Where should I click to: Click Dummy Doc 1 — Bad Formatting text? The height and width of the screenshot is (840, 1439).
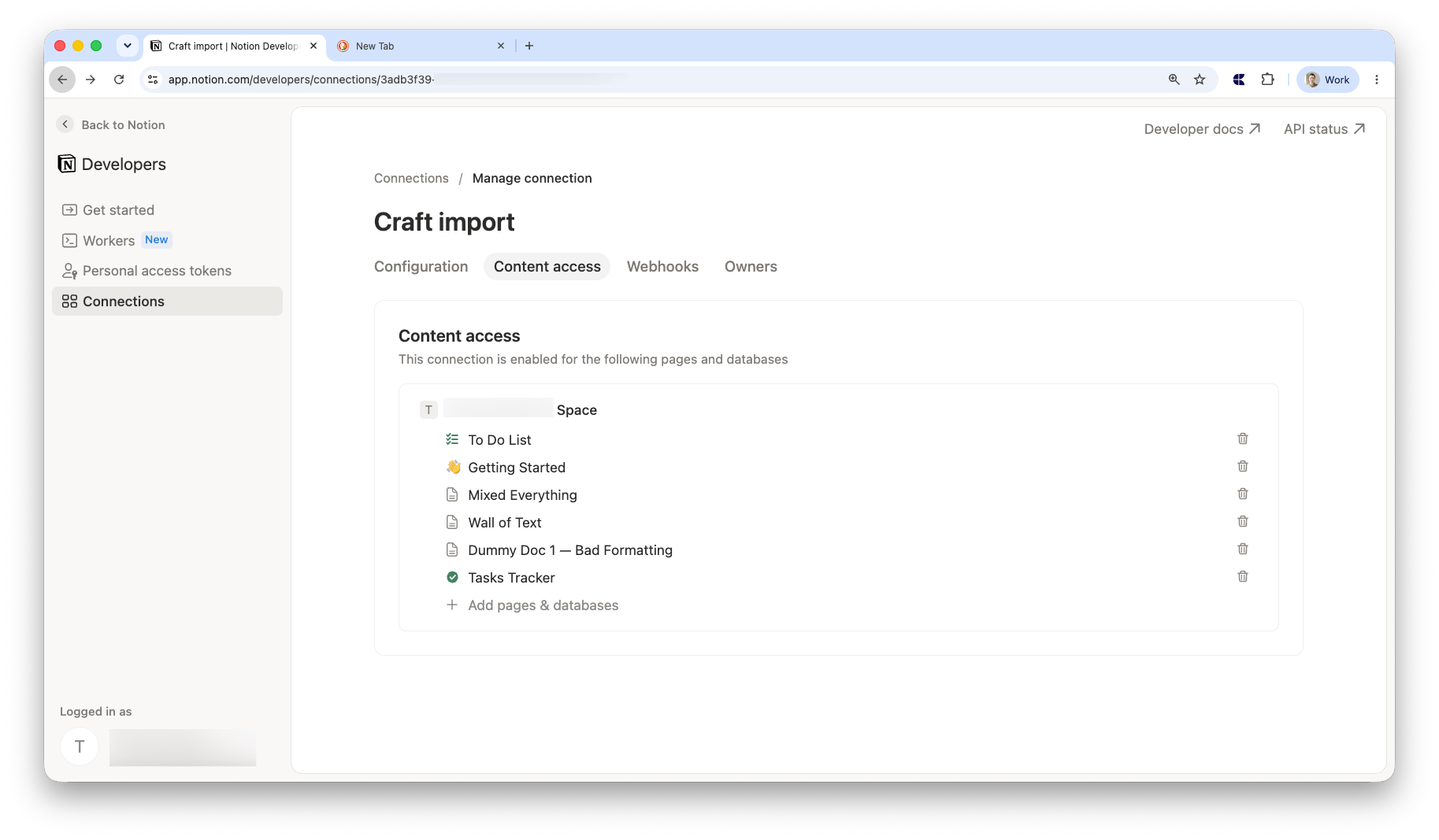[x=570, y=550]
